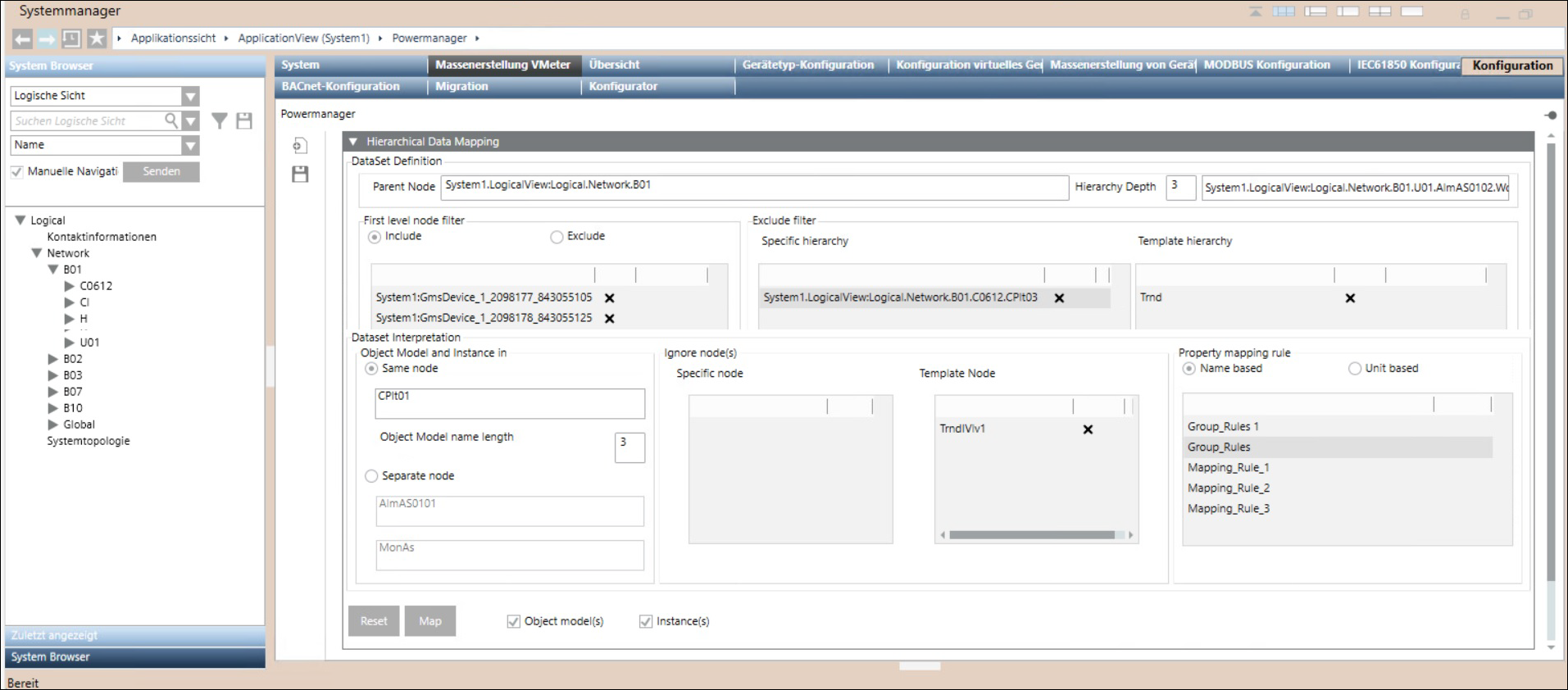Open the Migration tab
The width and height of the screenshot is (1568, 690).
point(461,86)
